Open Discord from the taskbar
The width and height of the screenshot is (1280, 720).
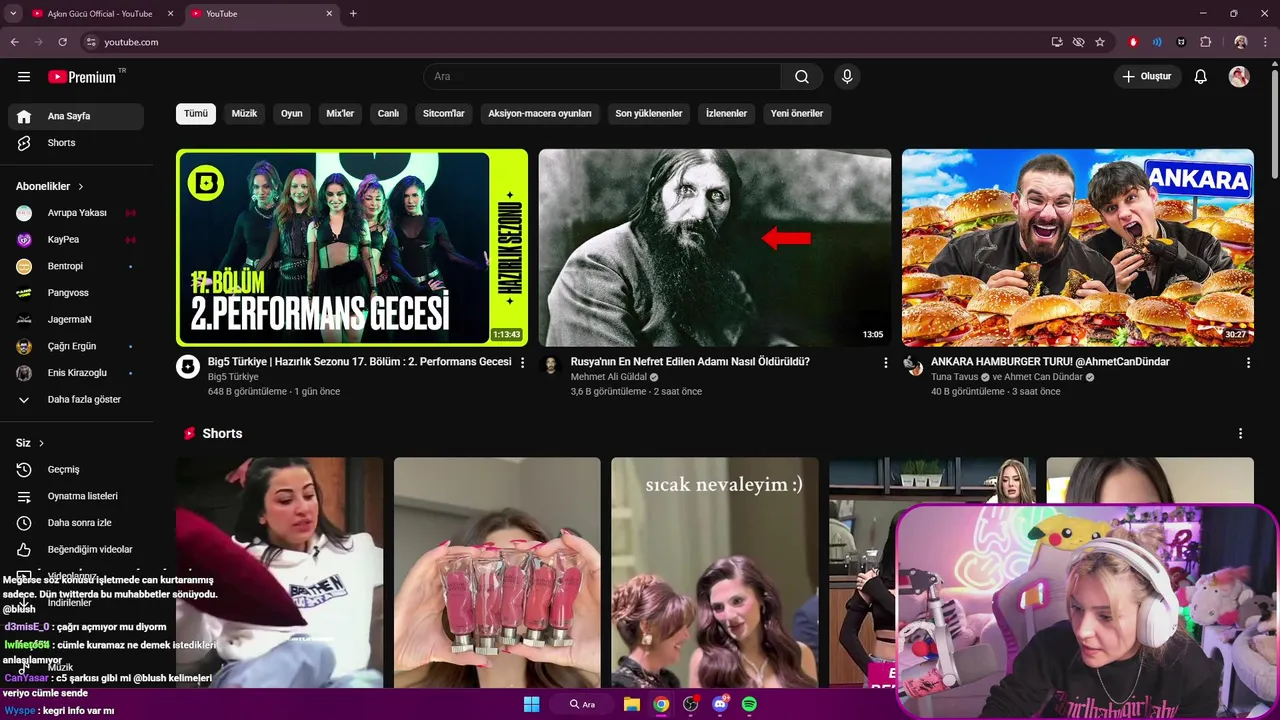[720, 705]
